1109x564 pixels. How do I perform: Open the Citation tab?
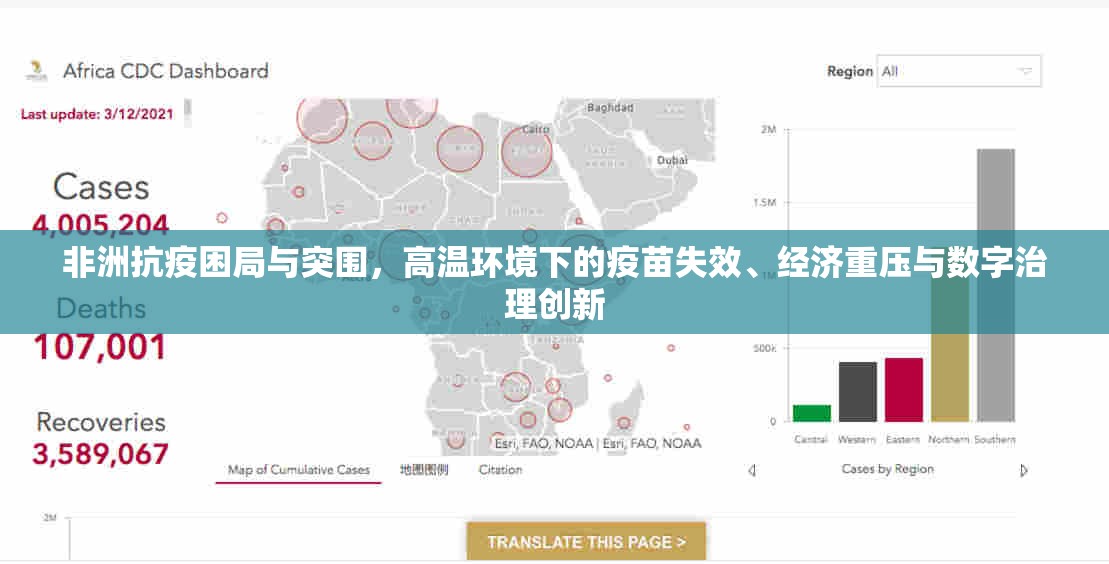[500, 470]
